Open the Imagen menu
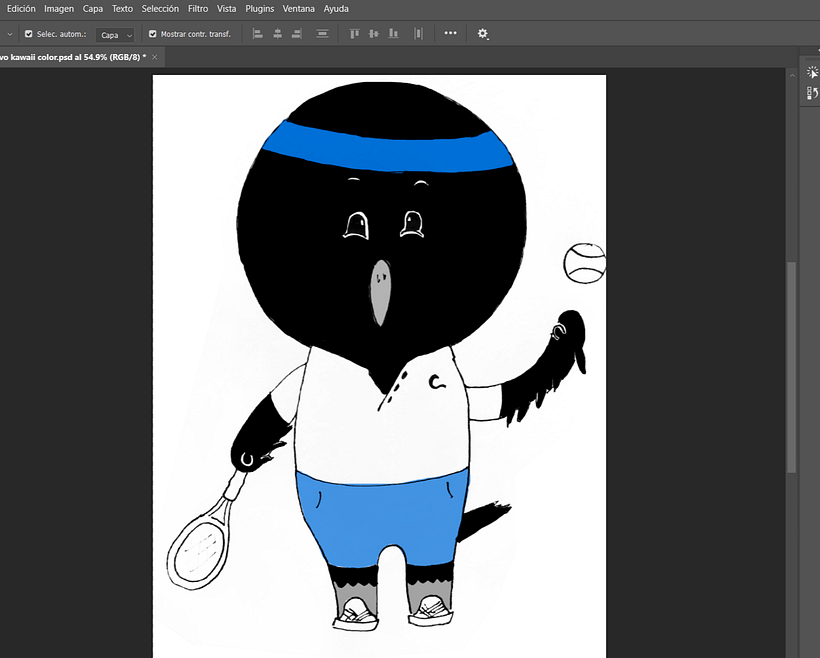The height and width of the screenshot is (658, 820). coord(59,9)
